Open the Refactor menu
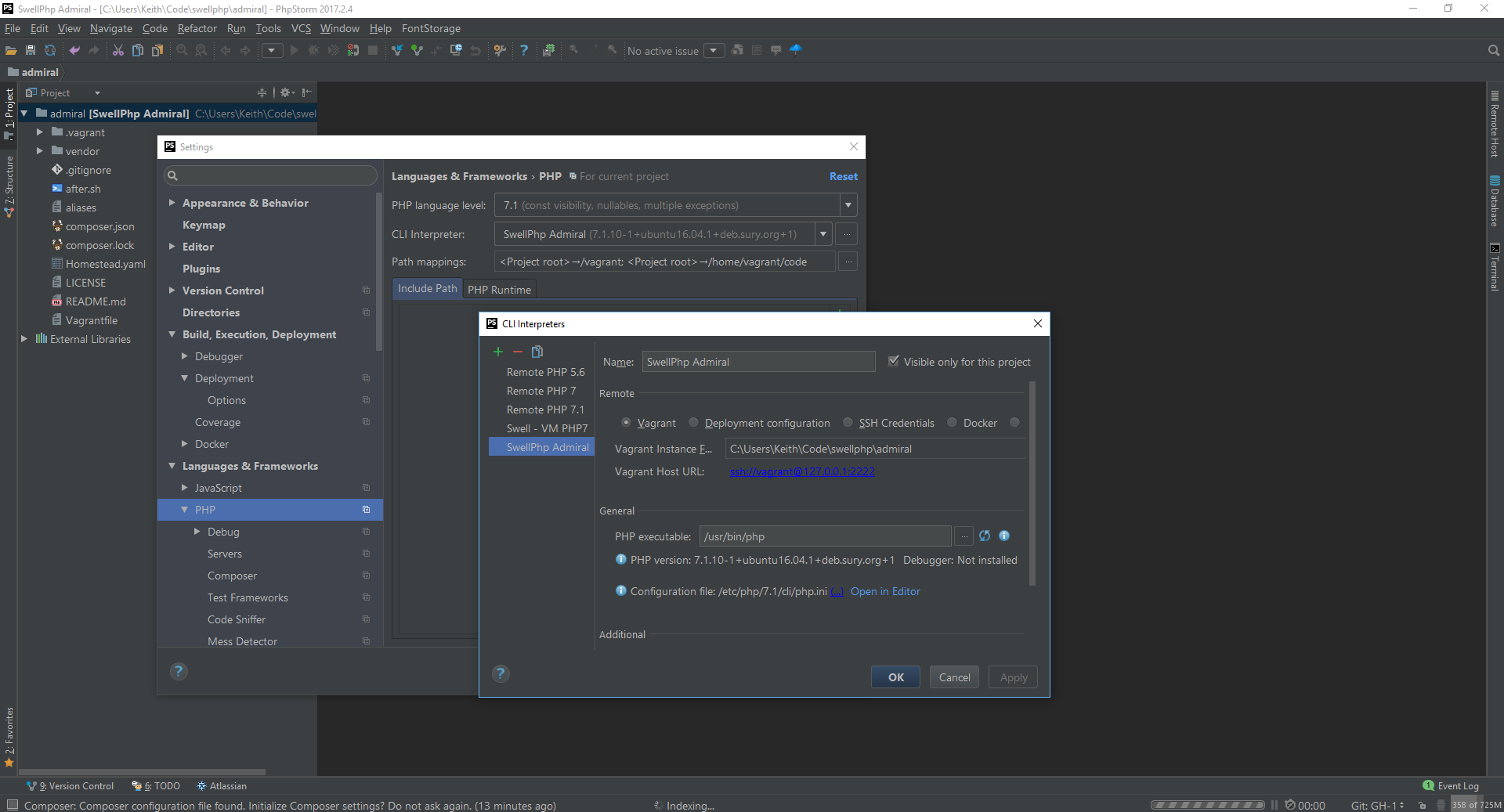Image resolution: width=1504 pixels, height=812 pixels. (197, 28)
